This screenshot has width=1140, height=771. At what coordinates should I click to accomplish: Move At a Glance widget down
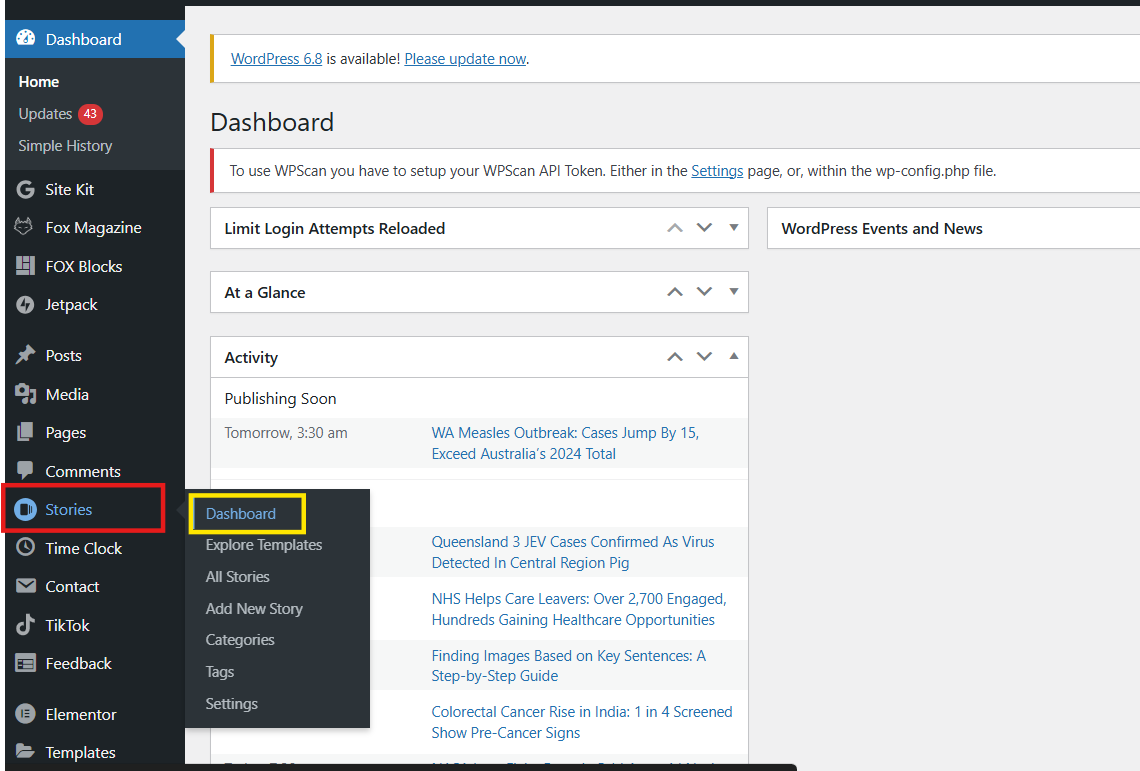pos(705,292)
